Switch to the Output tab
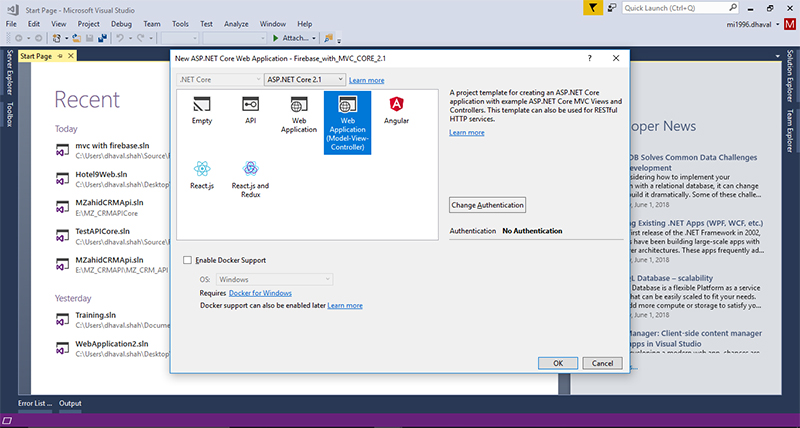The height and width of the screenshot is (428, 800). coord(70,403)
